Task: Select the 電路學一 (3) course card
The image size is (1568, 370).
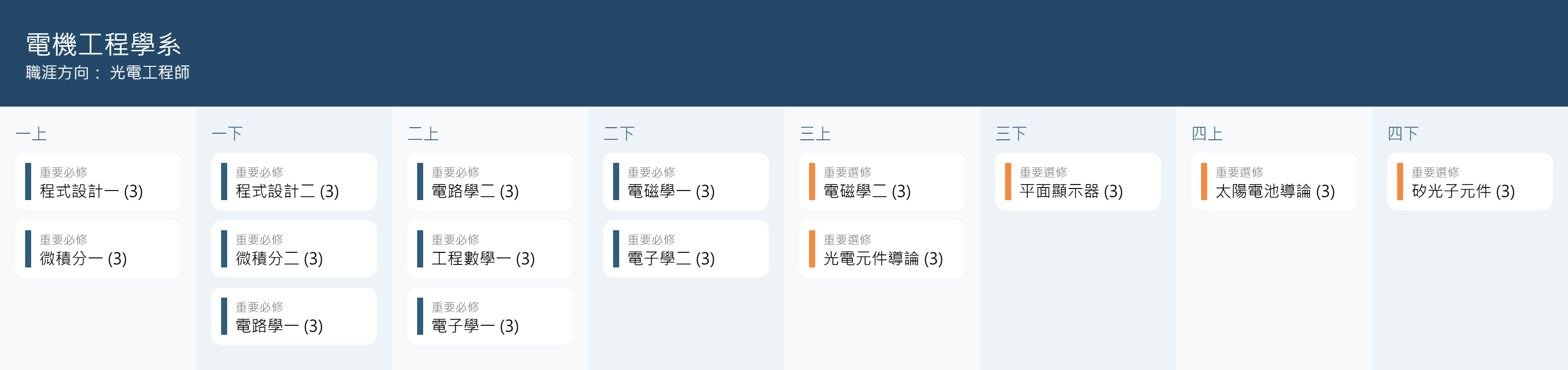Action: 293,316
